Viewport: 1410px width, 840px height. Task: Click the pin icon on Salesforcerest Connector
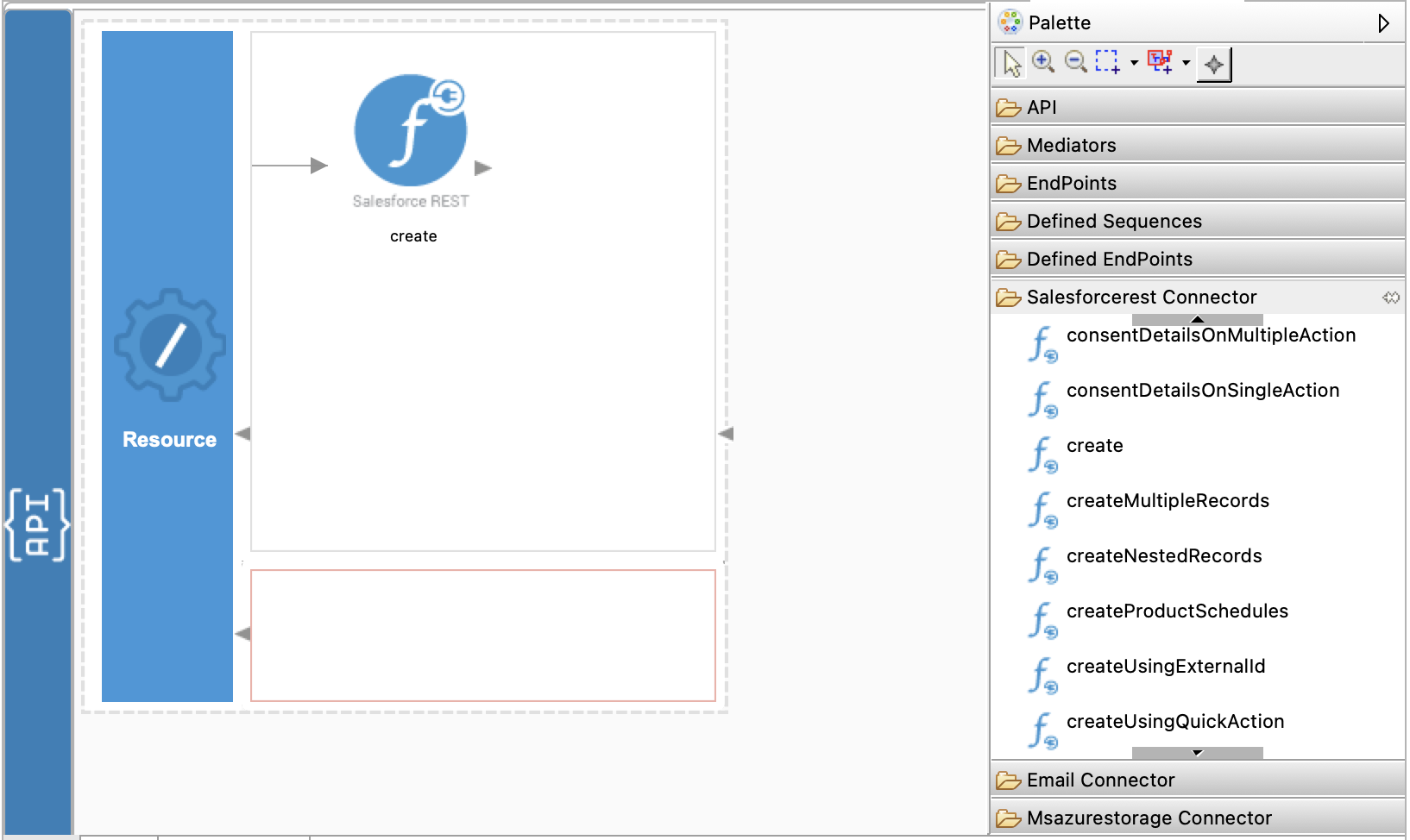click(1391, 298)
